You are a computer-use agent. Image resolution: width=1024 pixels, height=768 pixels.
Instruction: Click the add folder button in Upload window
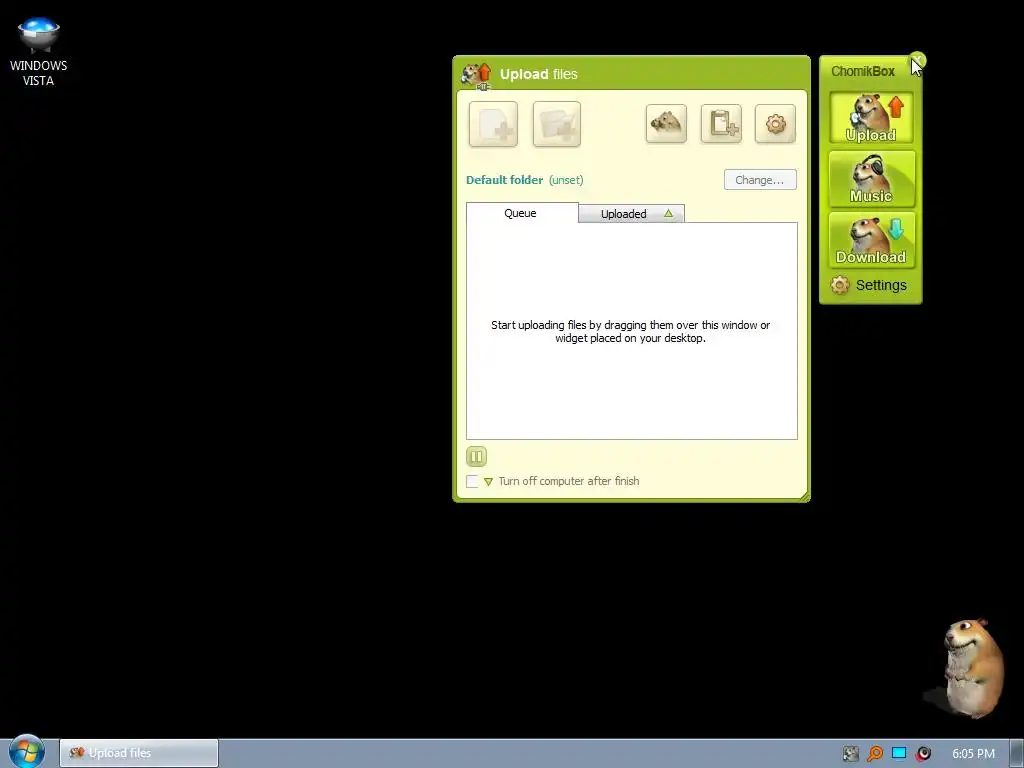pyautogui.click(x=556, y=124)
